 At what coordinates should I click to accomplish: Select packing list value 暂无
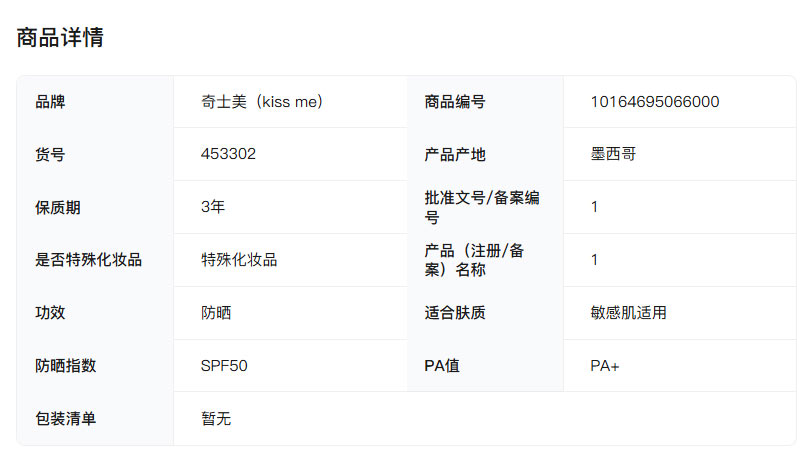216,419
